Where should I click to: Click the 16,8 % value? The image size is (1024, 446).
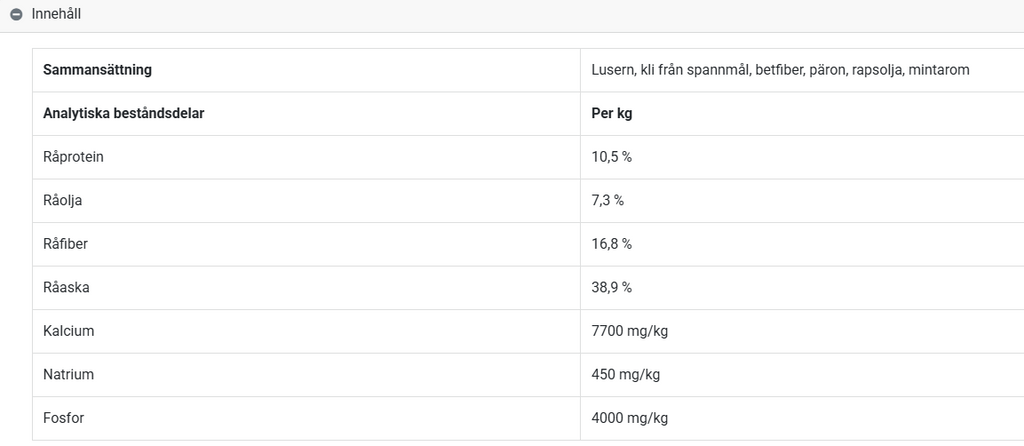[x=611, y=244]
